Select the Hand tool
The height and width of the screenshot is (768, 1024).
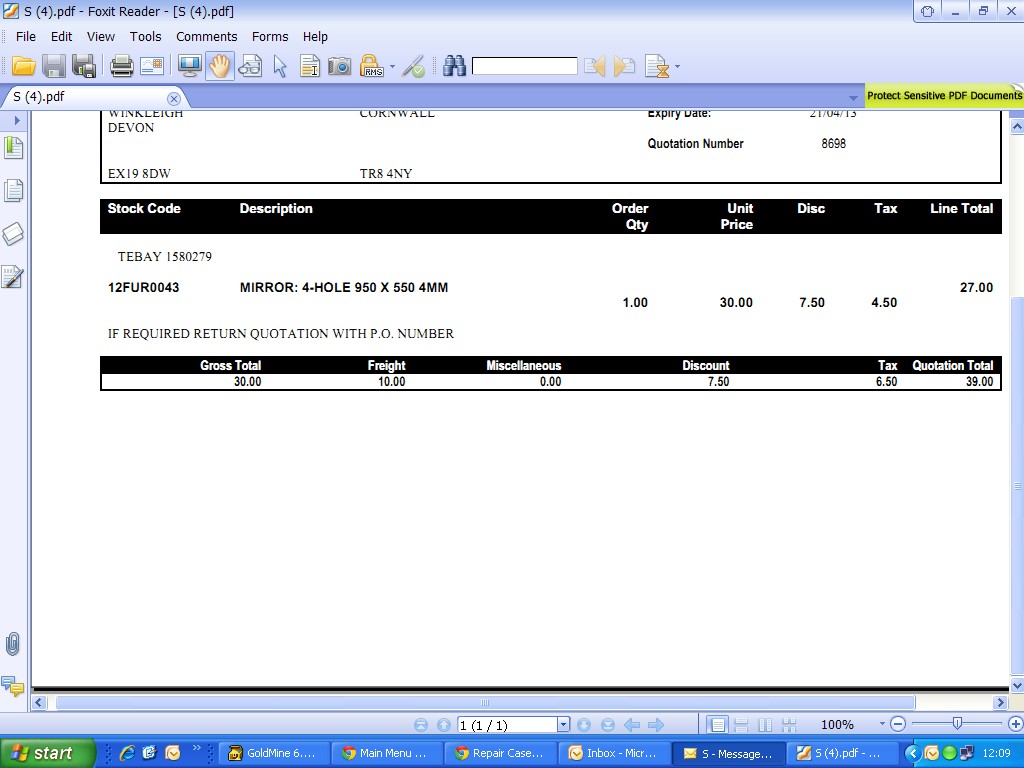pyautogui.click(x=219, y=67)
